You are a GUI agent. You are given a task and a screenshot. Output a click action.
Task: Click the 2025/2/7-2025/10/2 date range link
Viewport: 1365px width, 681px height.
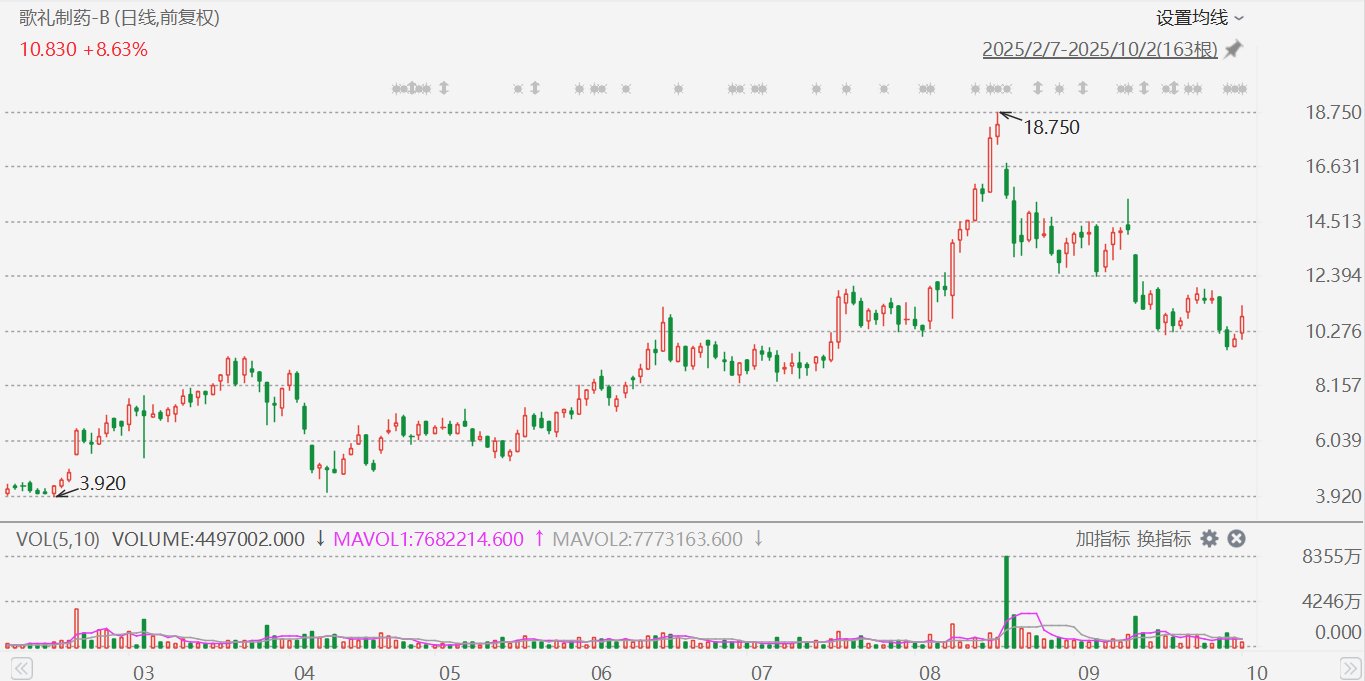[x=1100, y=49]
